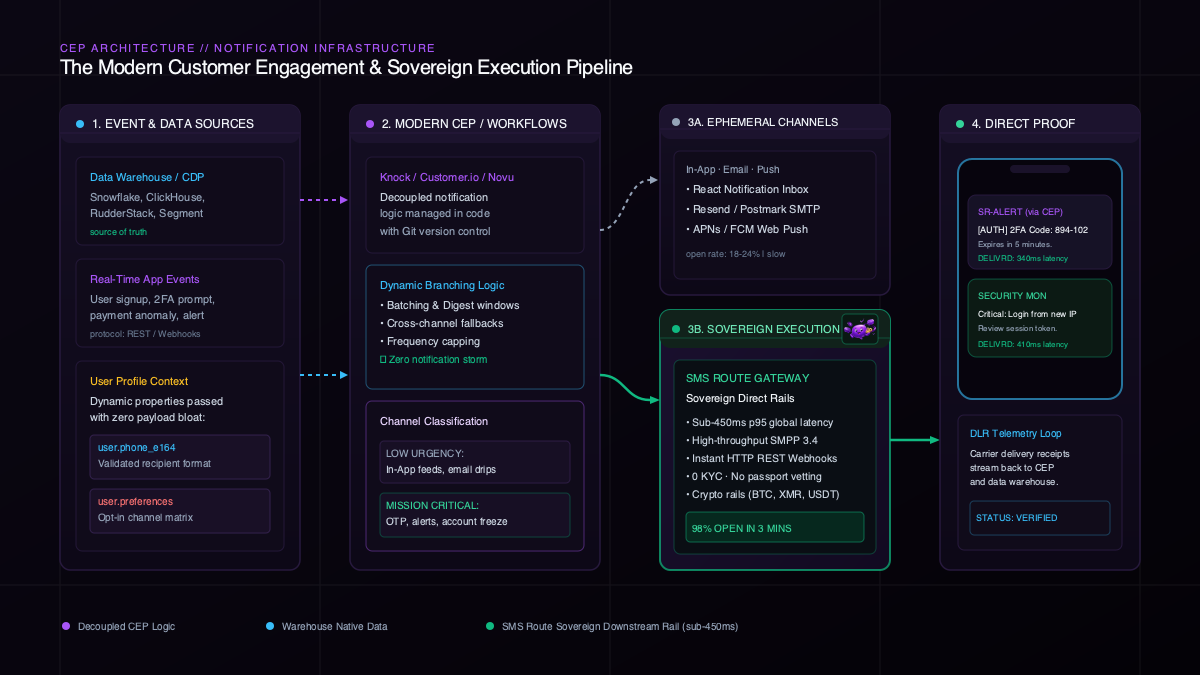The image size is (1200, 675).
Task: Click the 'protocol: REST / Webhooks' caption
Action: pyautogui.click(x=145, y=333)
